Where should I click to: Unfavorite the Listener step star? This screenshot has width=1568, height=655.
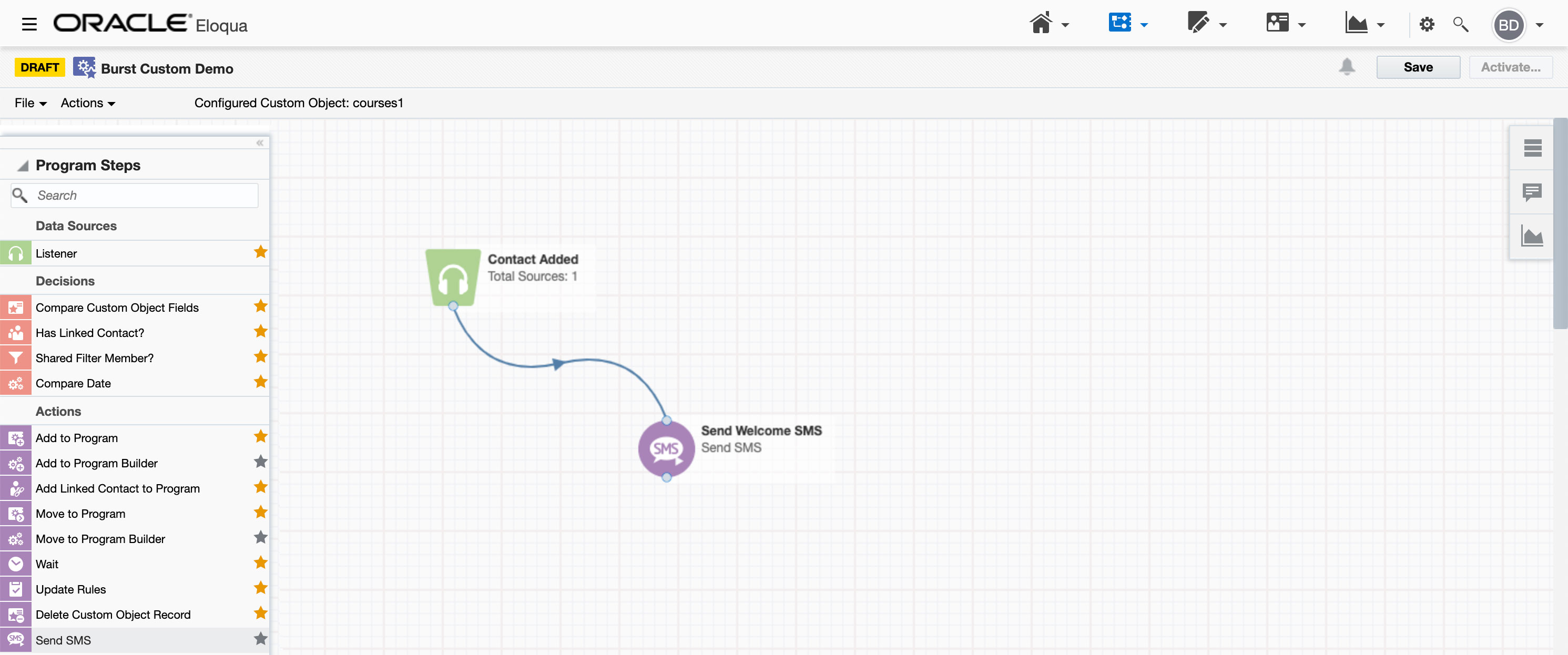tap(260, 252)
